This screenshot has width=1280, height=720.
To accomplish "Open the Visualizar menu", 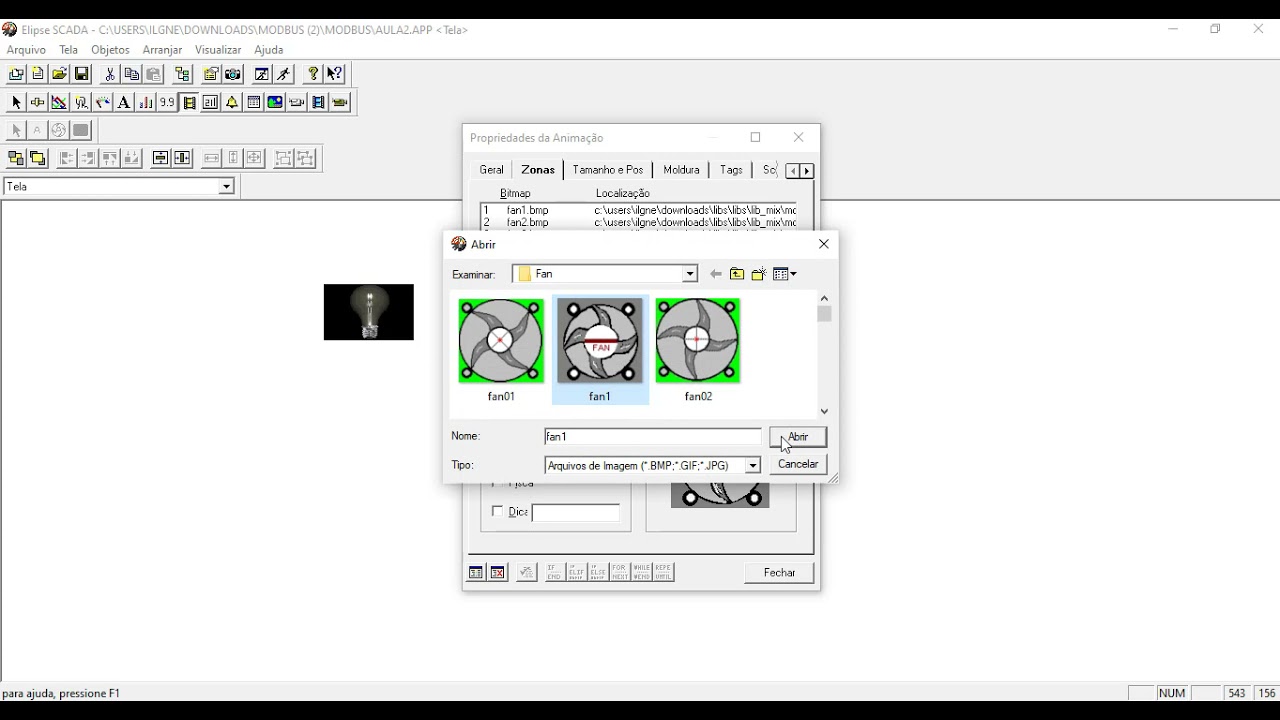I will coord(218,50).
